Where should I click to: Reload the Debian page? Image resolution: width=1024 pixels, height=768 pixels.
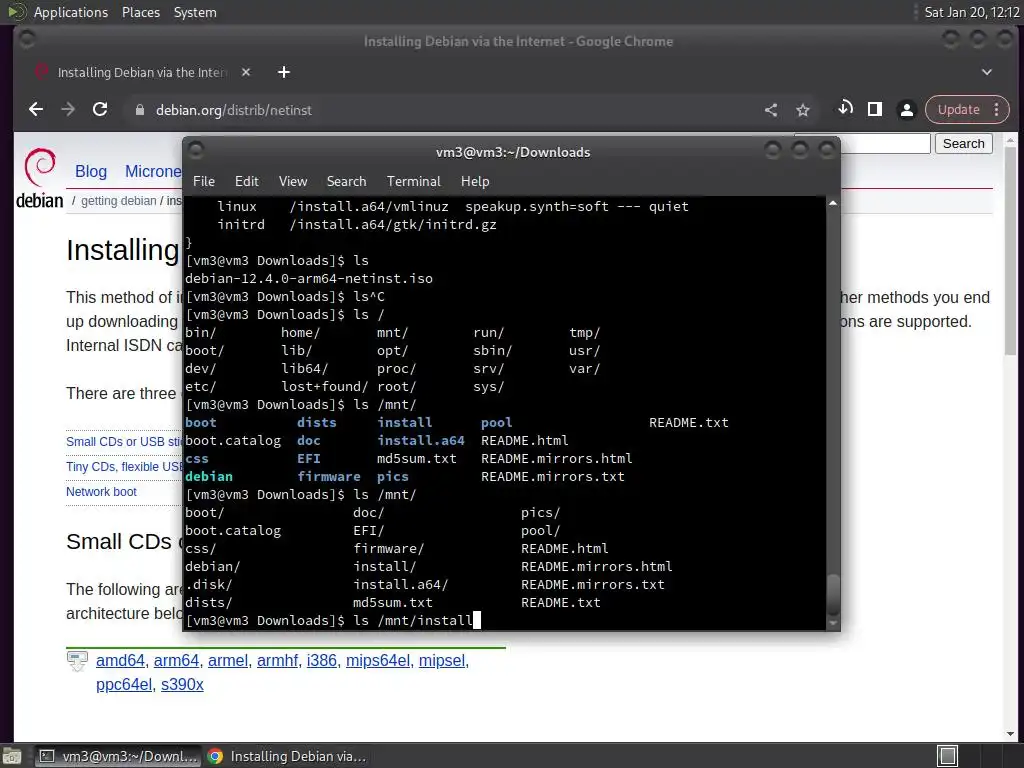coord(100,110)
